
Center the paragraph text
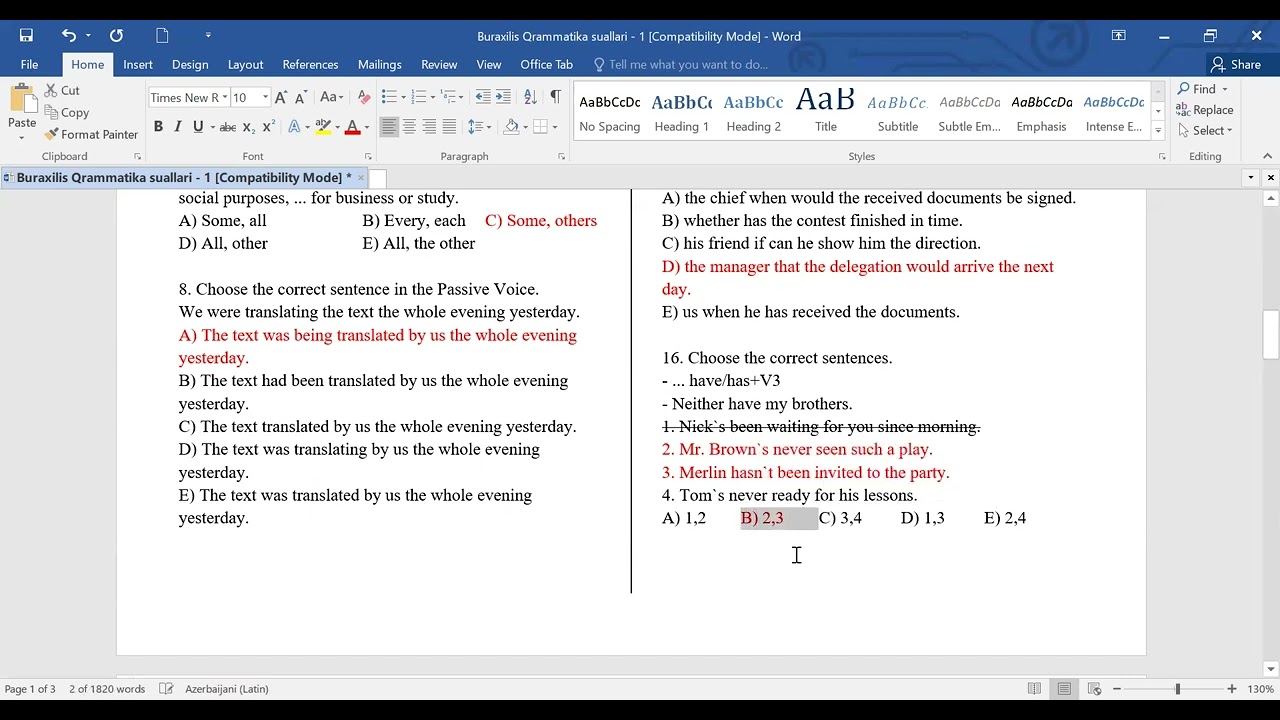pos(409,127)
